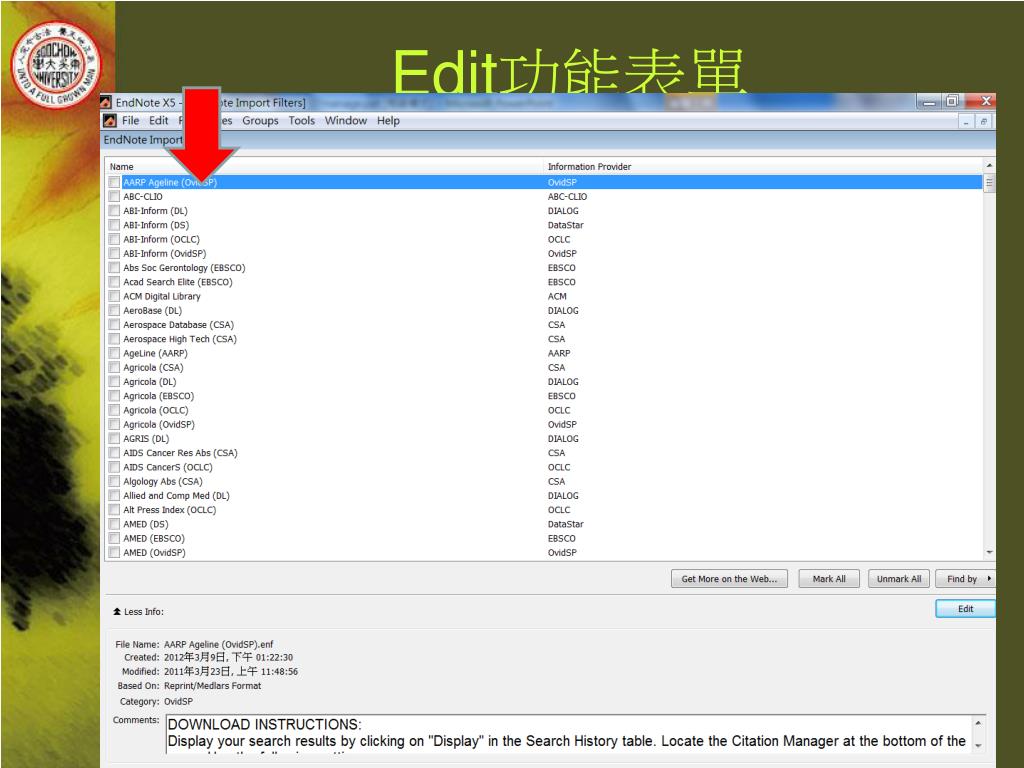The image size is (1024, 768).
Task: Click the Get More on the Web button
Action: tap(729, 579)
